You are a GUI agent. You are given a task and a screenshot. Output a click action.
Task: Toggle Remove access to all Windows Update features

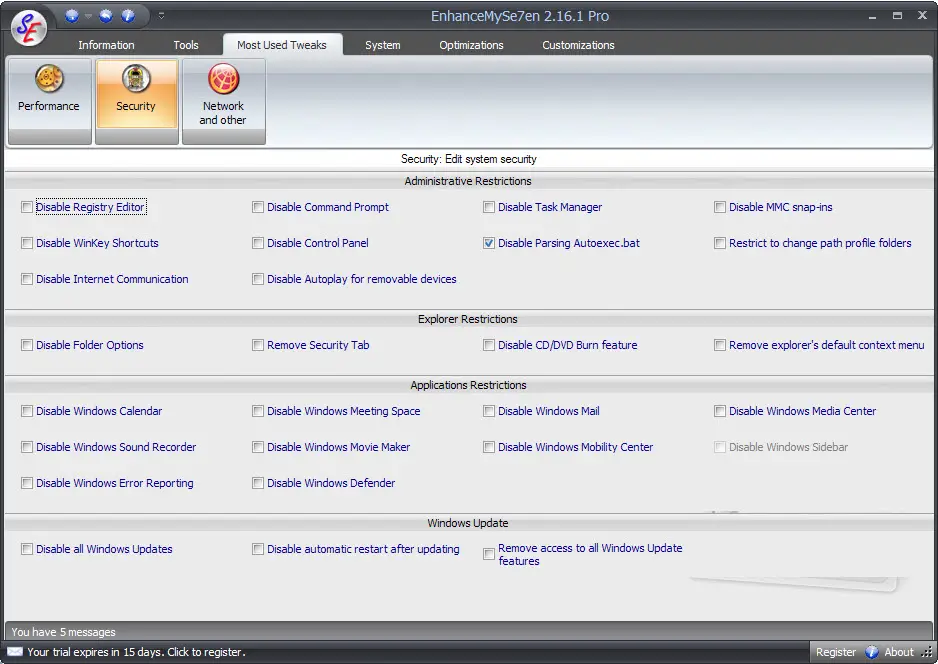point(489,554)
